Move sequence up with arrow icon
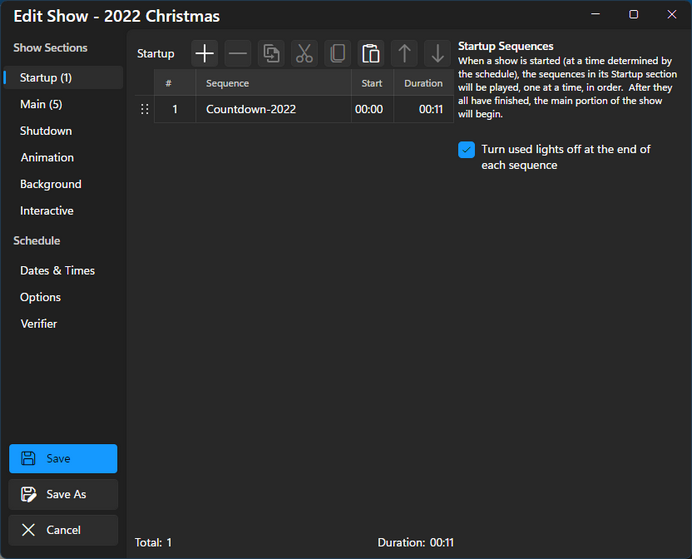Screen dimensions: 692x559 pyautogui.click(x=404, y=54)
